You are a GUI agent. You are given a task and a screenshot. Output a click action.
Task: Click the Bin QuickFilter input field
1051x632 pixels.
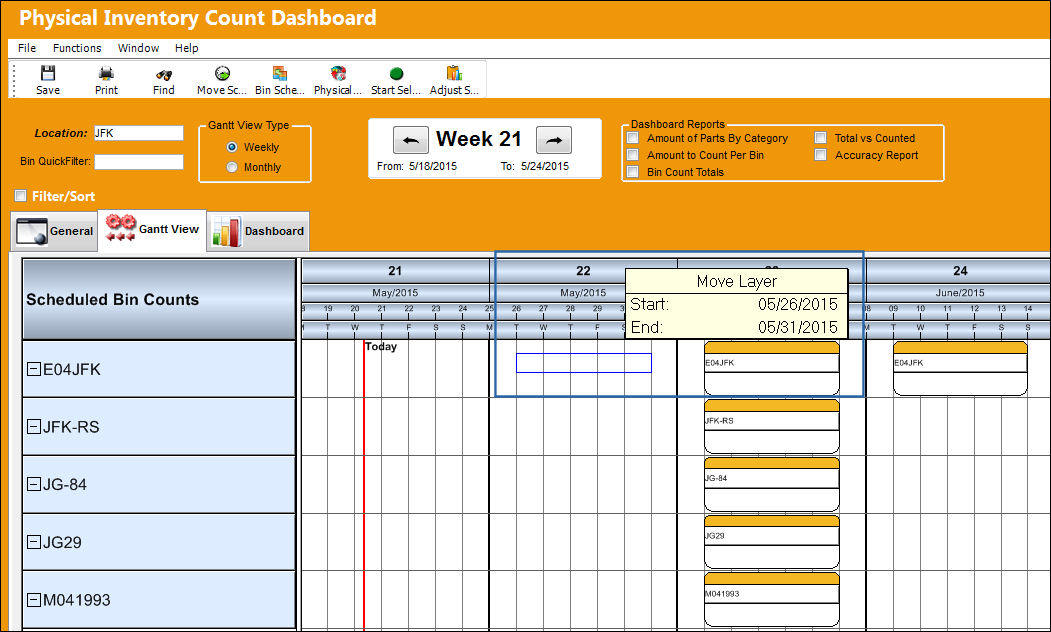coord(138,162)
